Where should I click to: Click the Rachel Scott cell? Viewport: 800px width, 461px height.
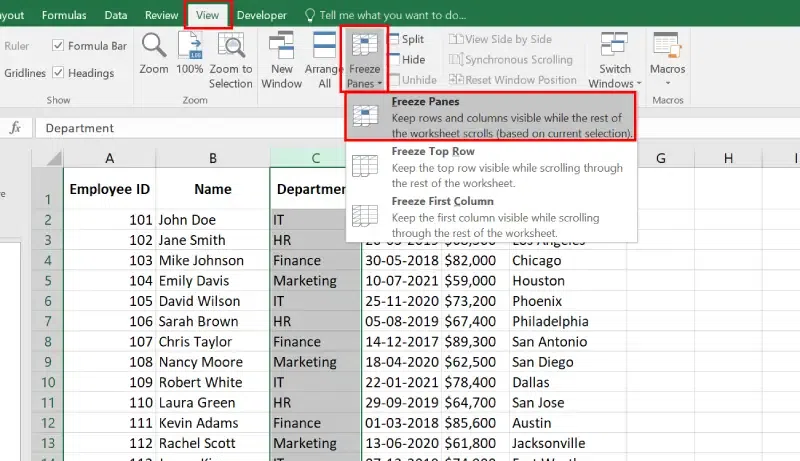(213, 443)
